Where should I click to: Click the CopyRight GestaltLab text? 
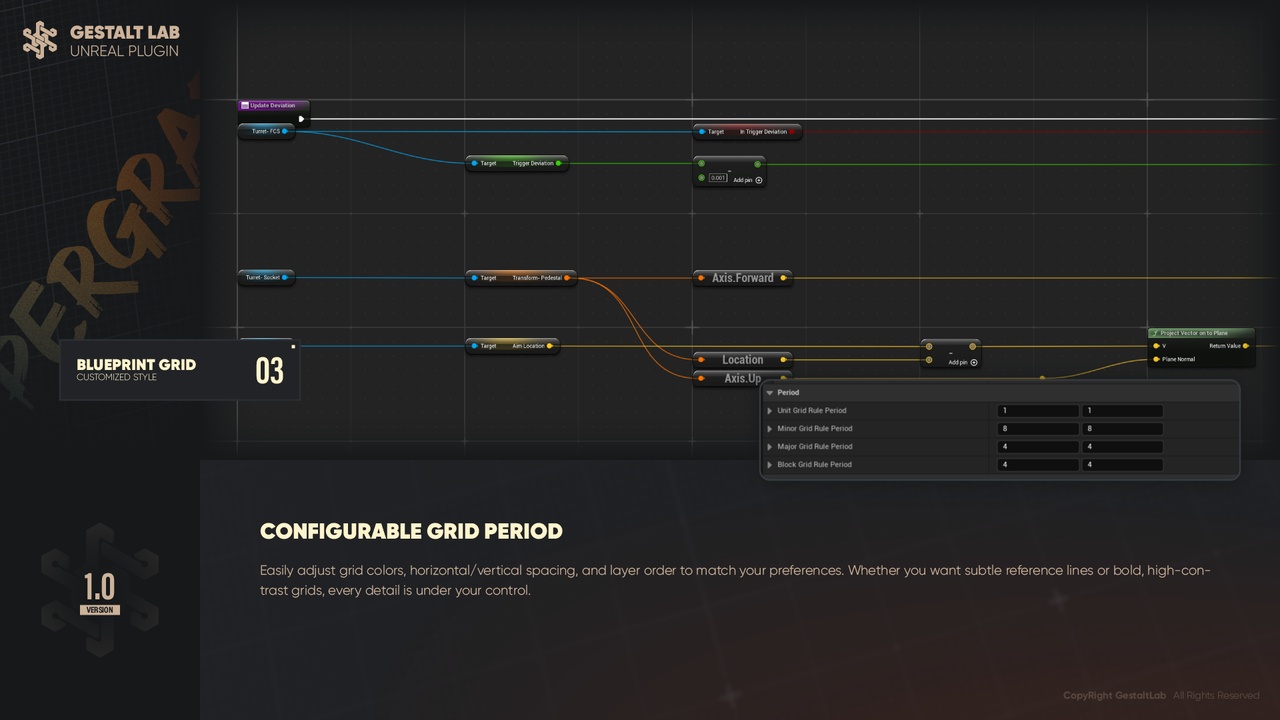(x=1114, y=695)
